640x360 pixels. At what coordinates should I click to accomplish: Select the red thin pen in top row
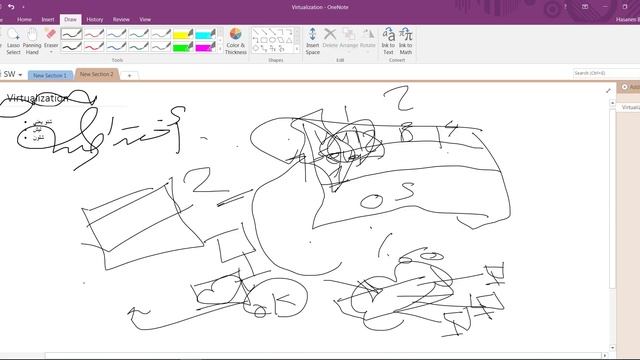point(94,34)
